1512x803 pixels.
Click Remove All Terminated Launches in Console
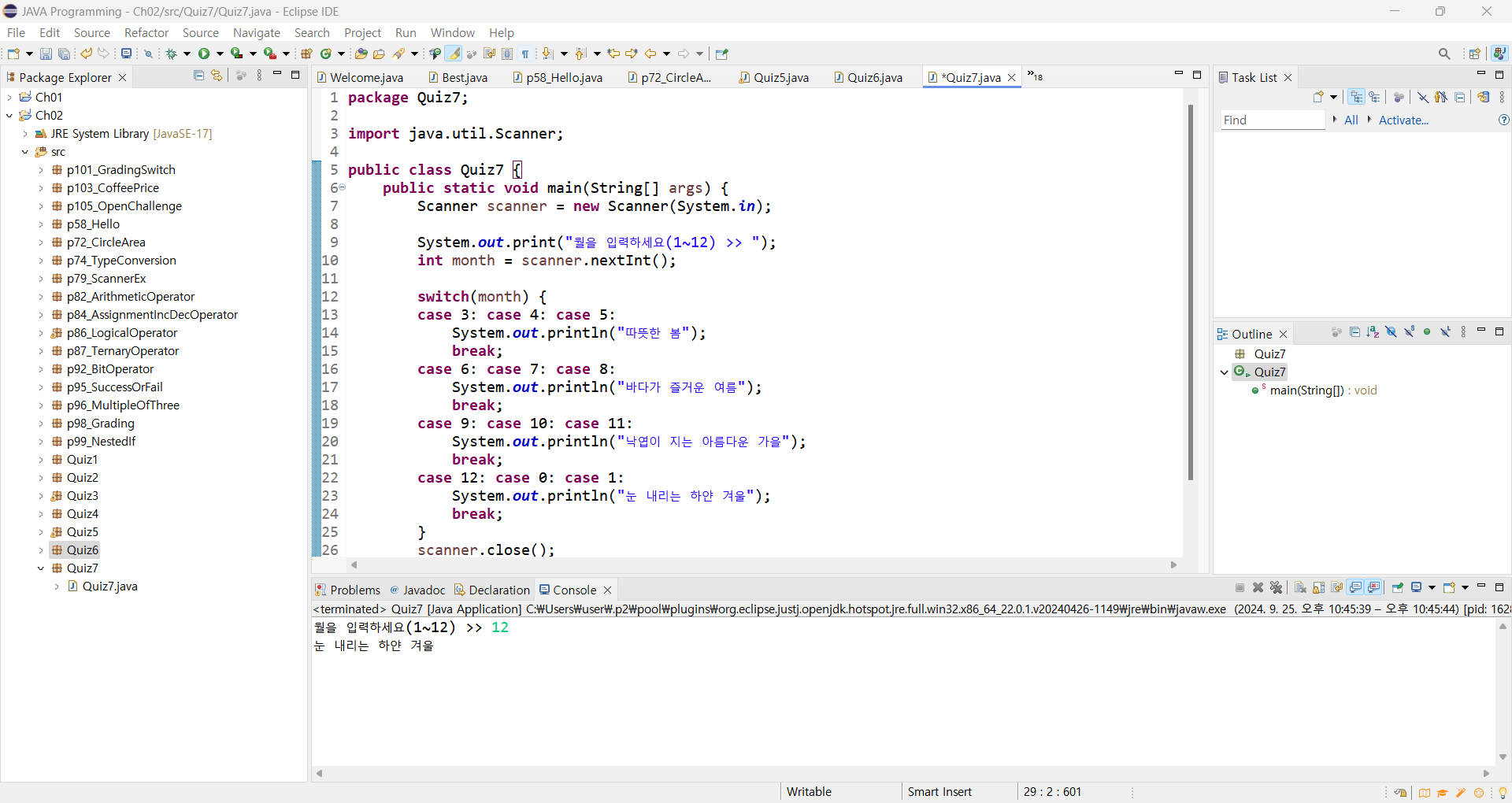click(1276, 587)
